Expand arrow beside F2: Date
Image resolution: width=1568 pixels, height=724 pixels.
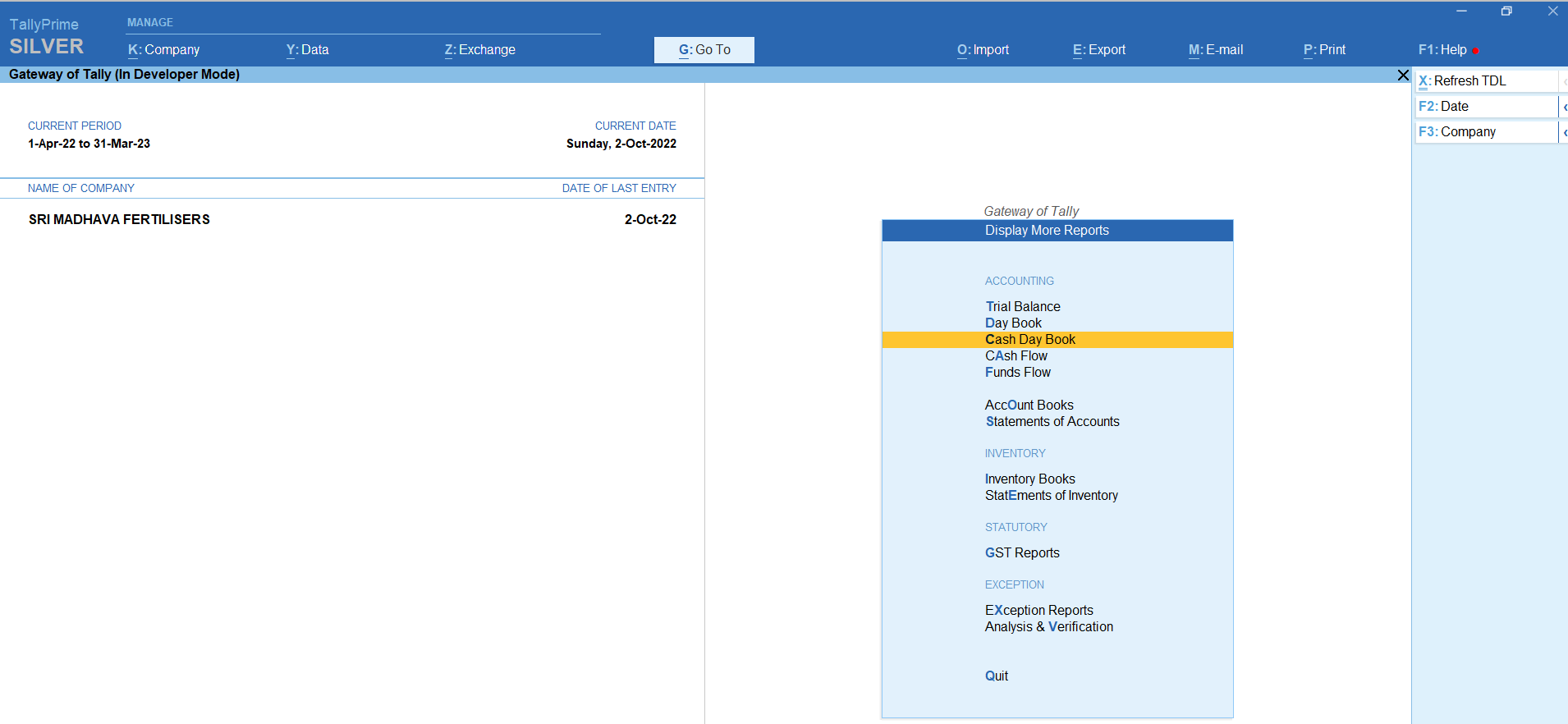[x=1564, y=107]
